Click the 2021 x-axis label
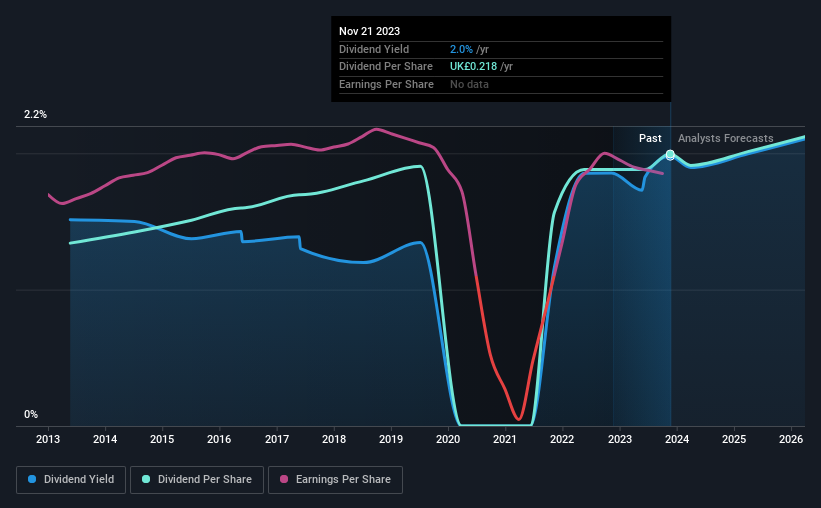The image size is (821, 508). [x=505, y=439]
